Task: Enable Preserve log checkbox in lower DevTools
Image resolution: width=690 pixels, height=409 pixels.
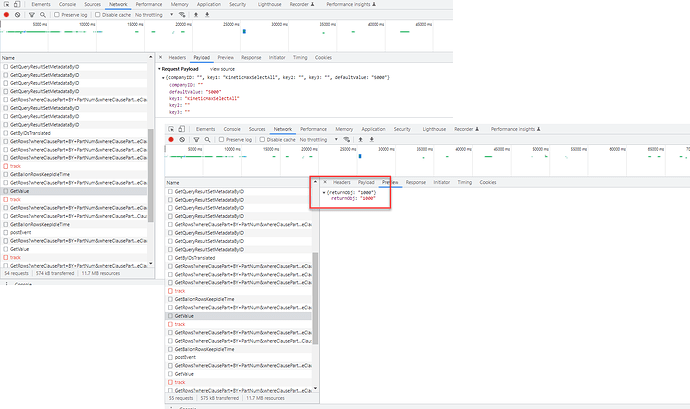Action: [x=221, y=140]
